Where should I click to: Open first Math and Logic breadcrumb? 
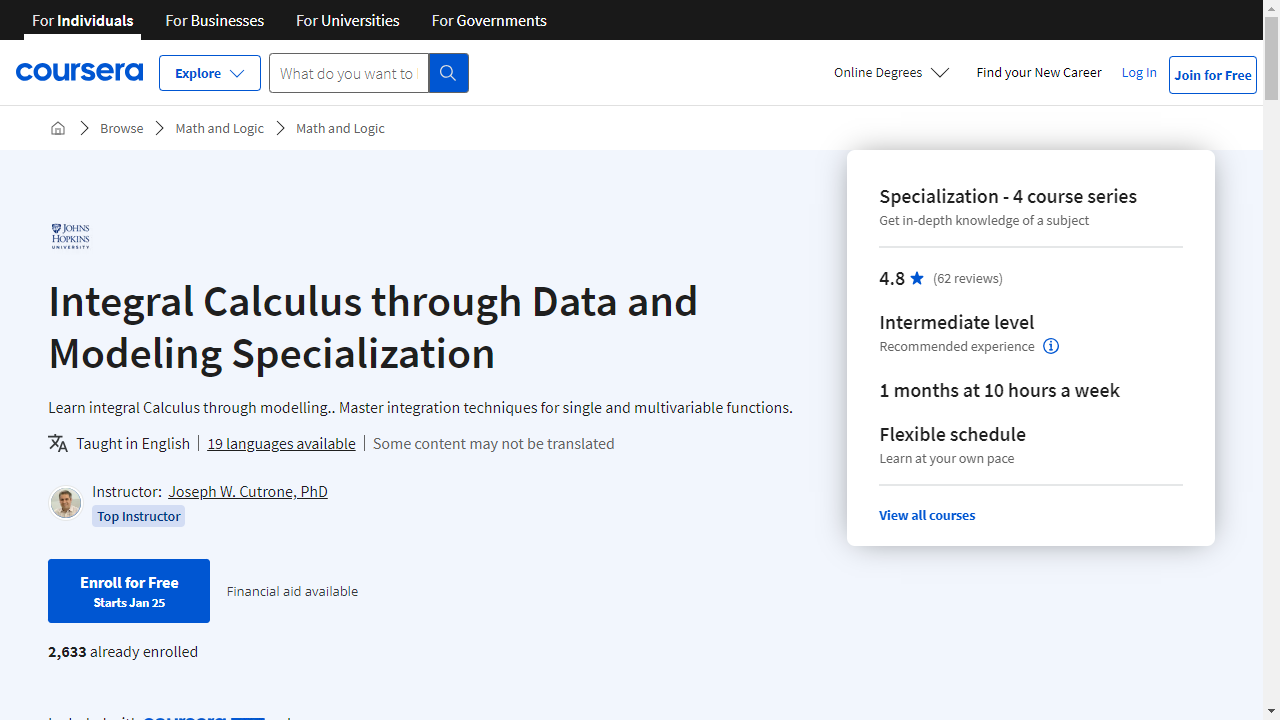coord(220,128)
